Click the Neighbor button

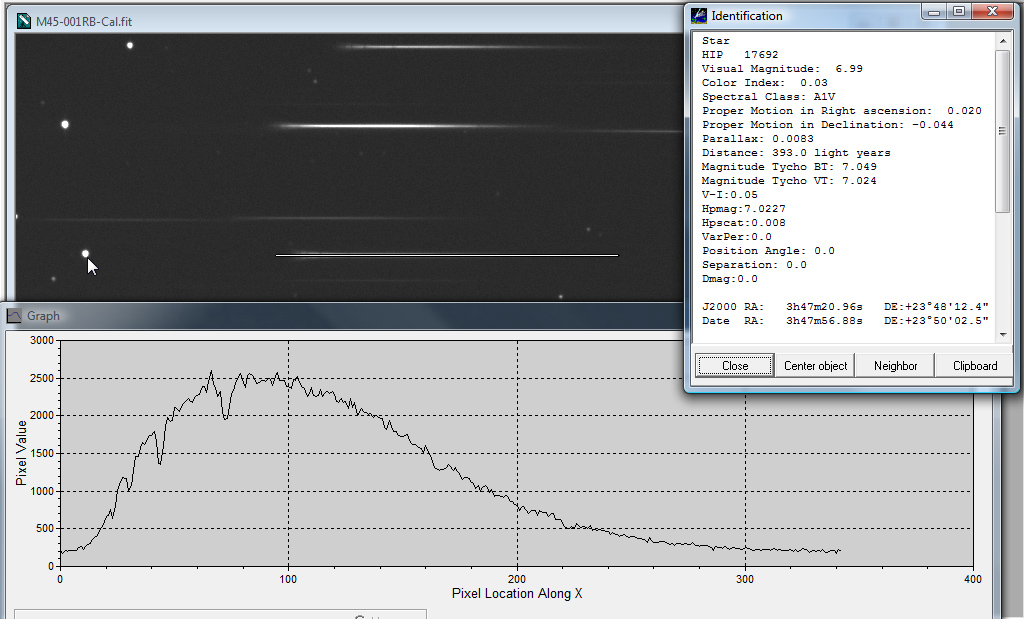click(895, 366)
